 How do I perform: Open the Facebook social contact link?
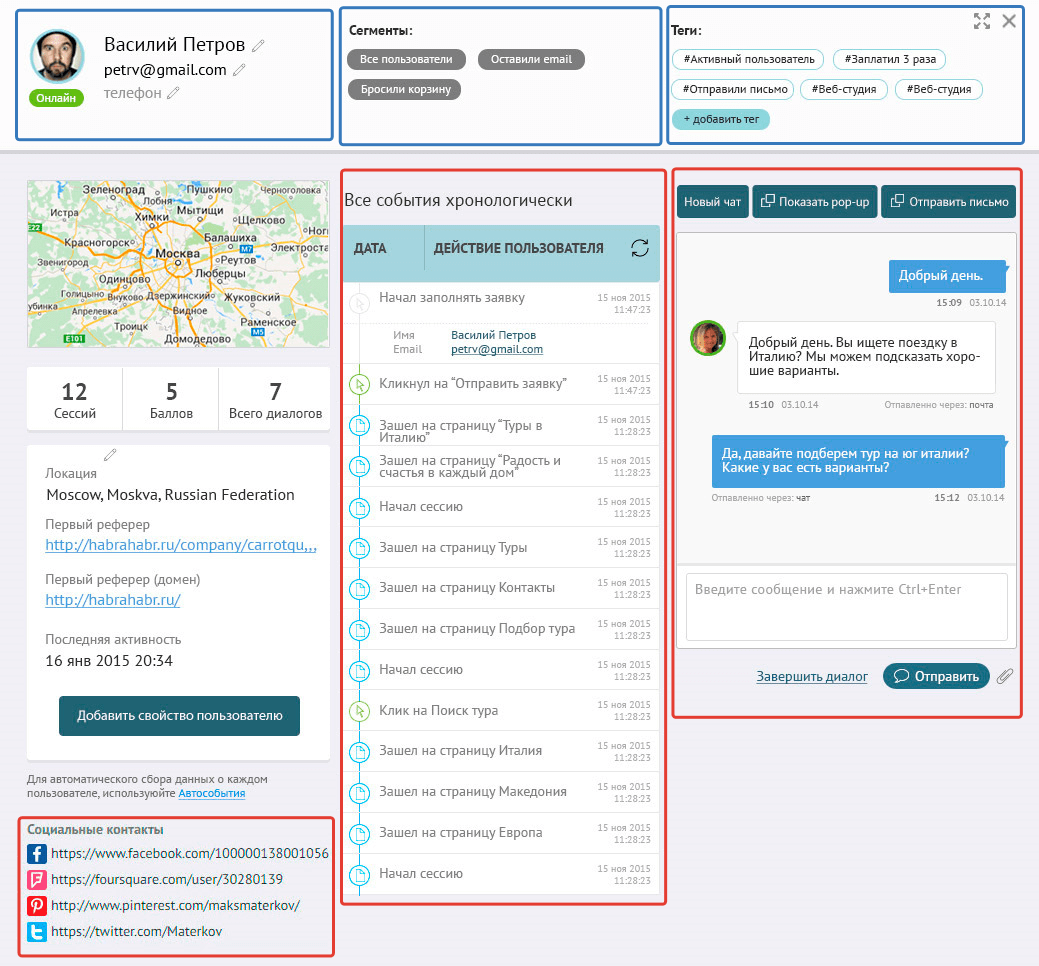coord(189,853)
